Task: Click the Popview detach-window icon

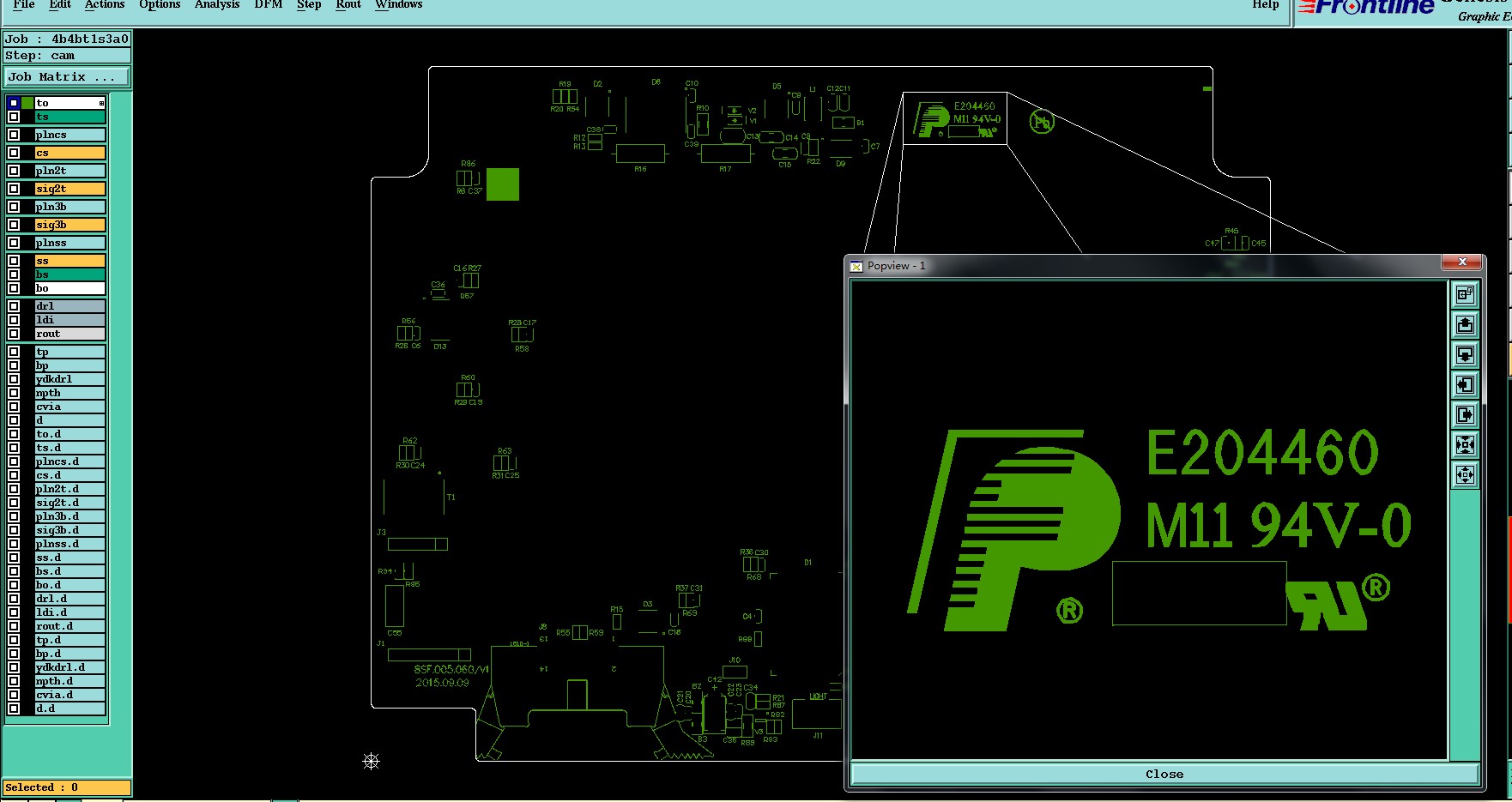Action: (x=1465, y=295)
